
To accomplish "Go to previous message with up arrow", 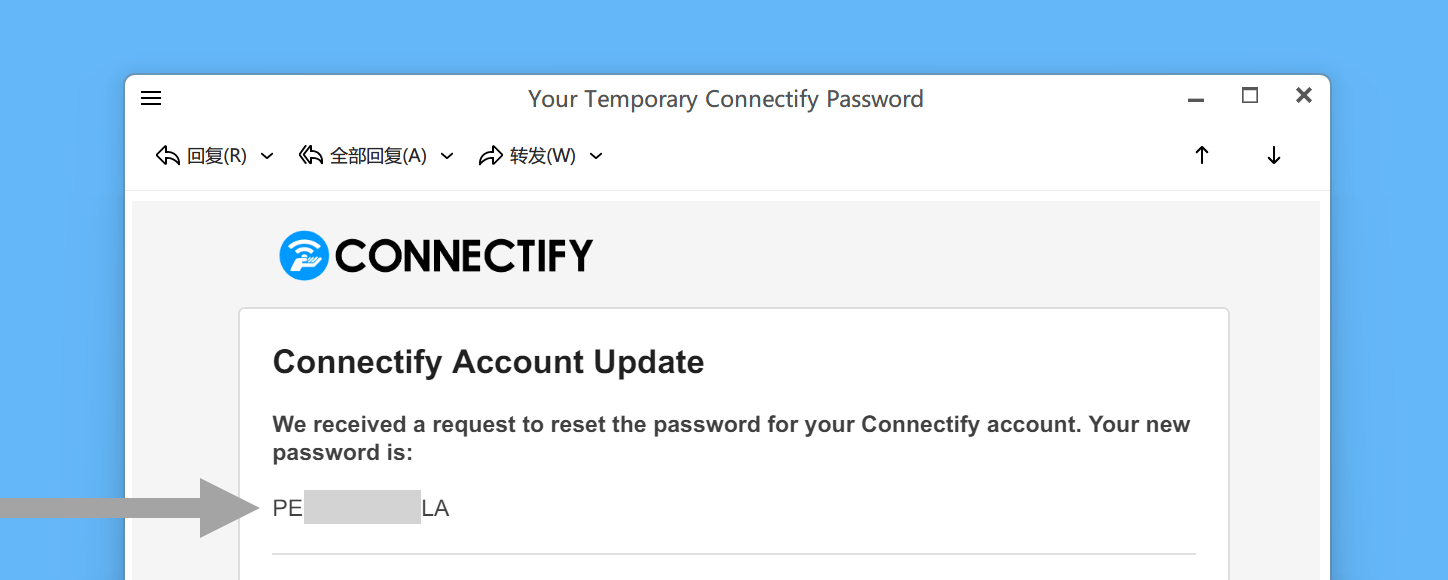I will (1202, 155).
